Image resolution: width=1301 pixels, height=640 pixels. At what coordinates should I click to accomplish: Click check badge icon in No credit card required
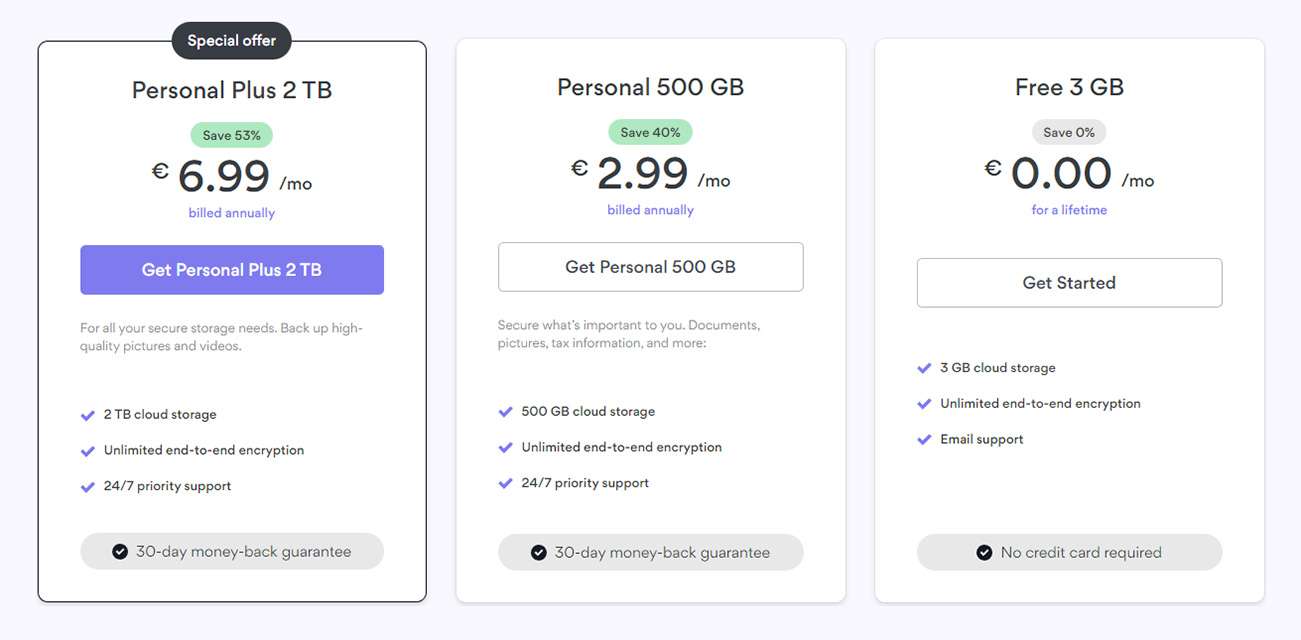(x=984, y=552)
